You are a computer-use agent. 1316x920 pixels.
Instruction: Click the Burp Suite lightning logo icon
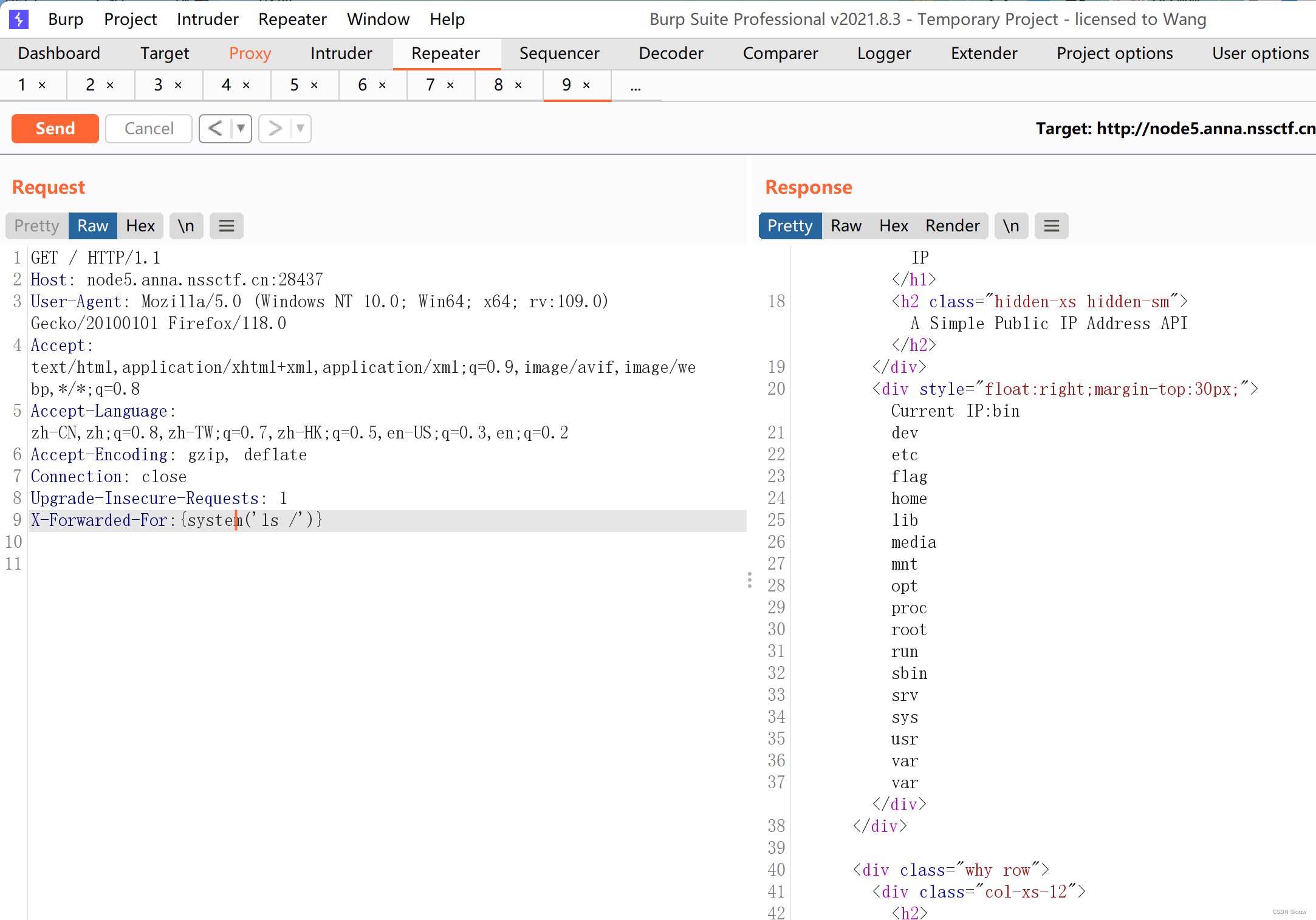19,19
